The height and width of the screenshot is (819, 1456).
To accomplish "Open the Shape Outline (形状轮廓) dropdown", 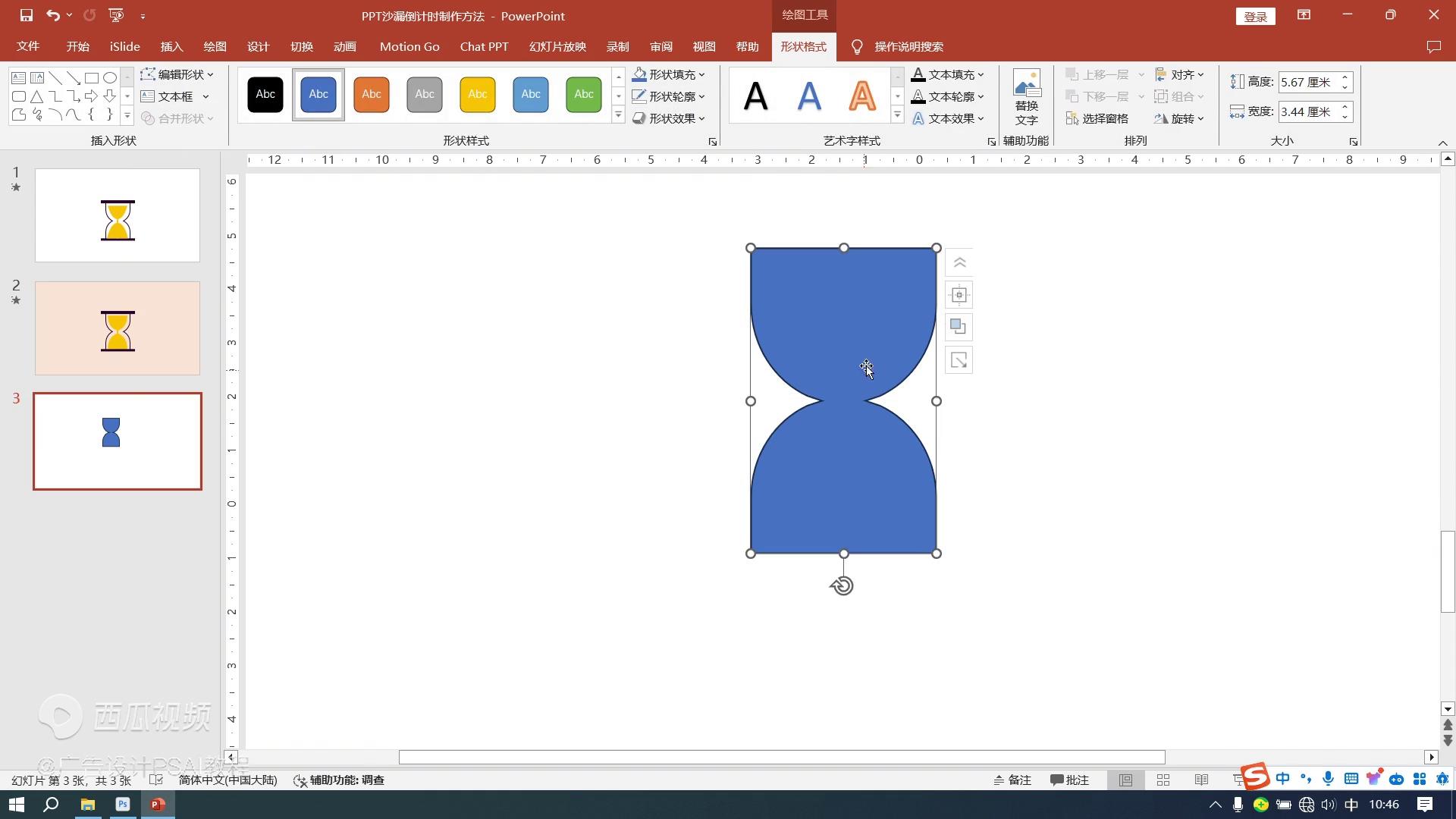I will 669,96.
